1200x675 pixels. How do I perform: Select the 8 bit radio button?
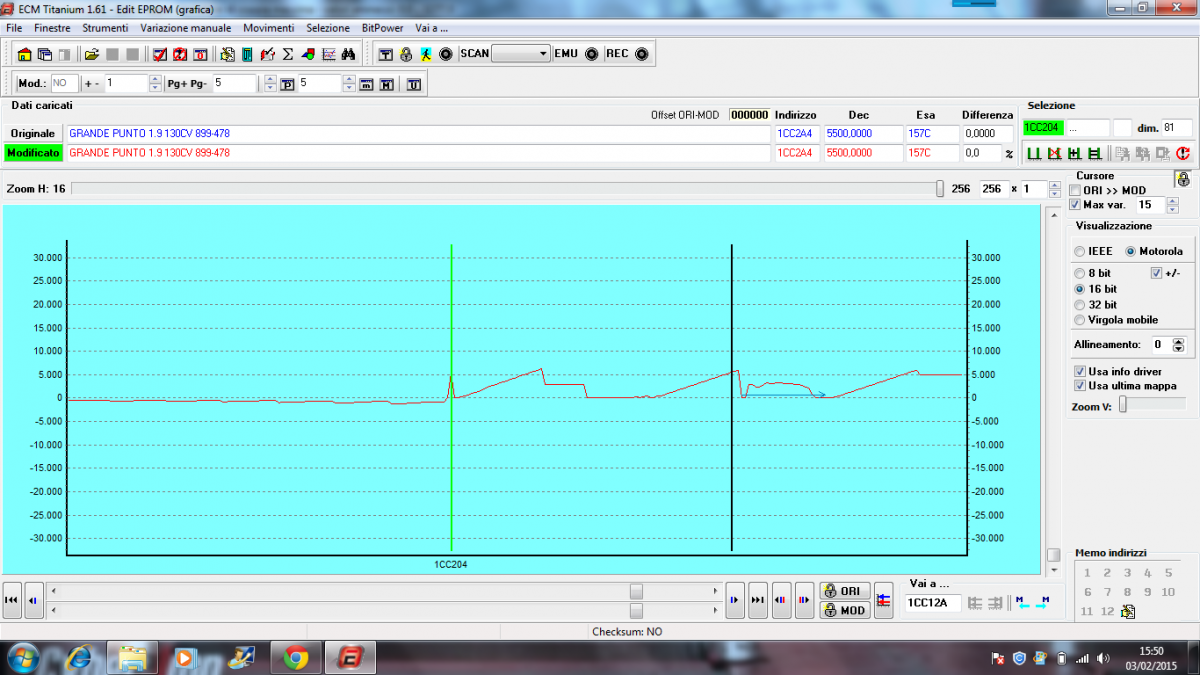coord(1079,273)
